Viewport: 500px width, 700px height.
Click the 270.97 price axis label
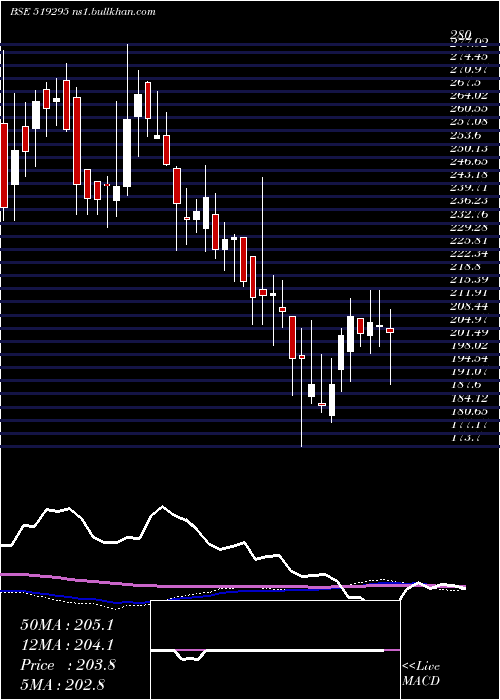pyautogui.click(x=469, y=69)
